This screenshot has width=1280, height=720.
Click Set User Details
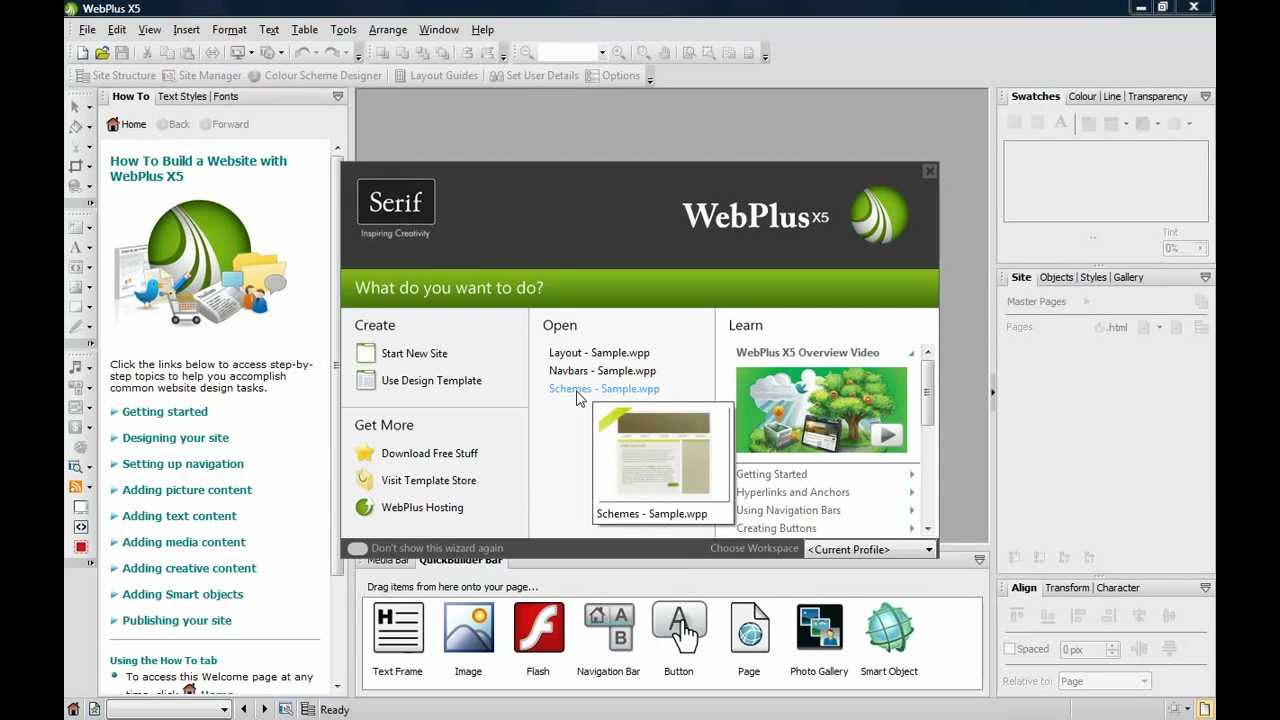534,76
